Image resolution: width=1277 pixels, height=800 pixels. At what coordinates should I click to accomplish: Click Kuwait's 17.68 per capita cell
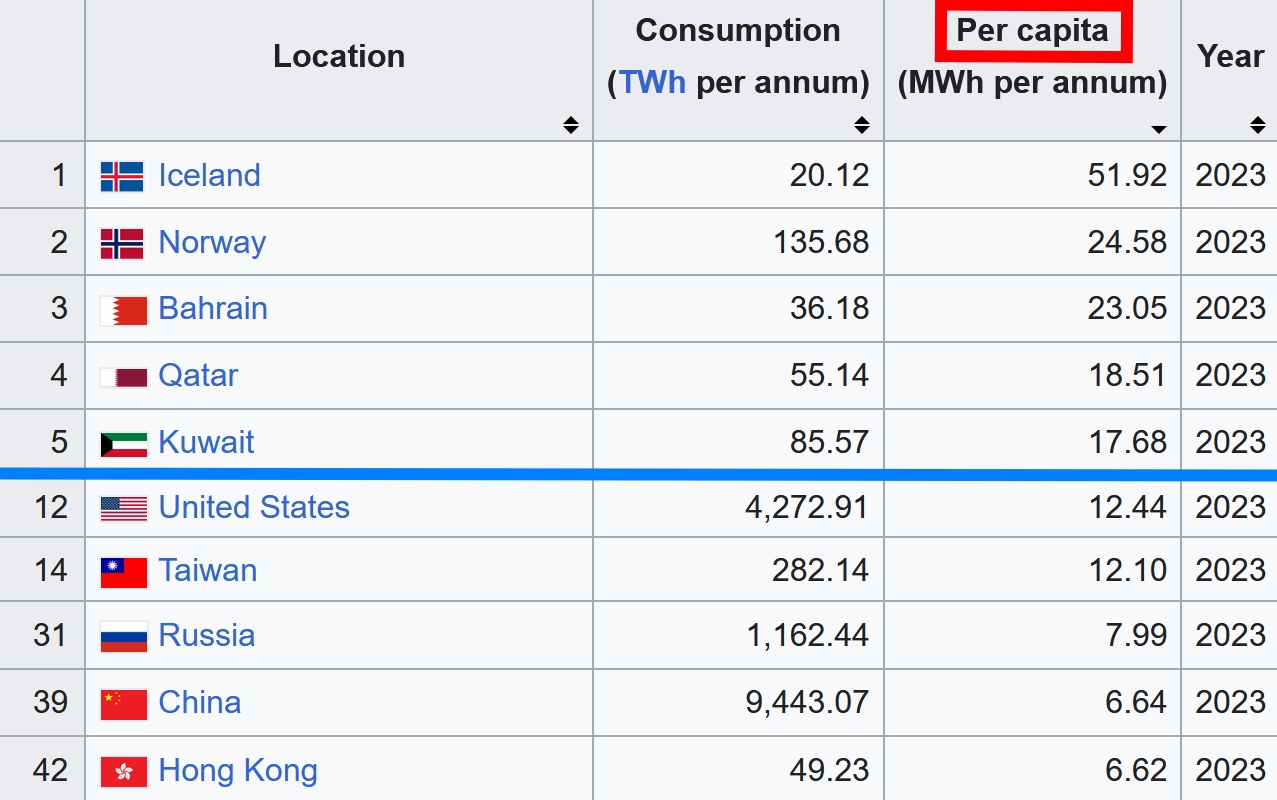tap(1127, 443)
